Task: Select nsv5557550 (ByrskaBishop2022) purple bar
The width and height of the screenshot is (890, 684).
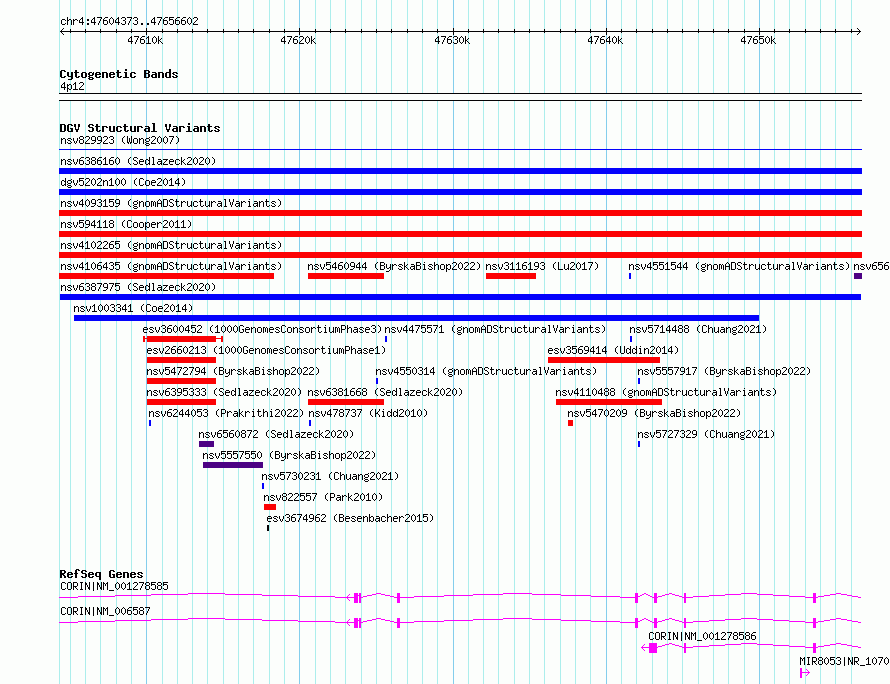Action: 233,465
